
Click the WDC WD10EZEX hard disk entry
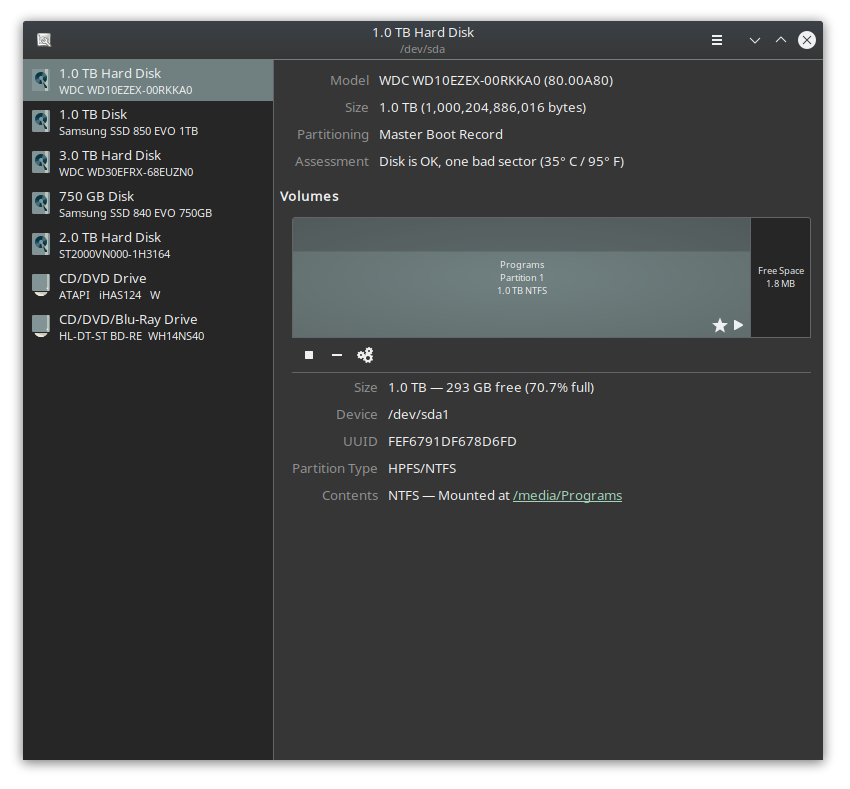pyautogui.click(x=148, y=81)
